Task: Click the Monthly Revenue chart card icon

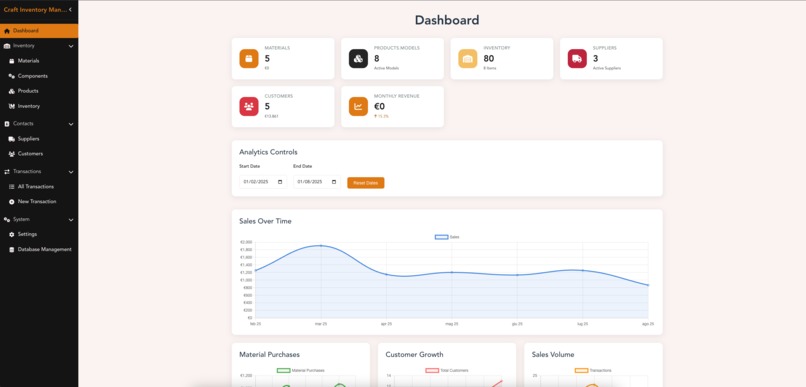Action: [x=358, y=106]
